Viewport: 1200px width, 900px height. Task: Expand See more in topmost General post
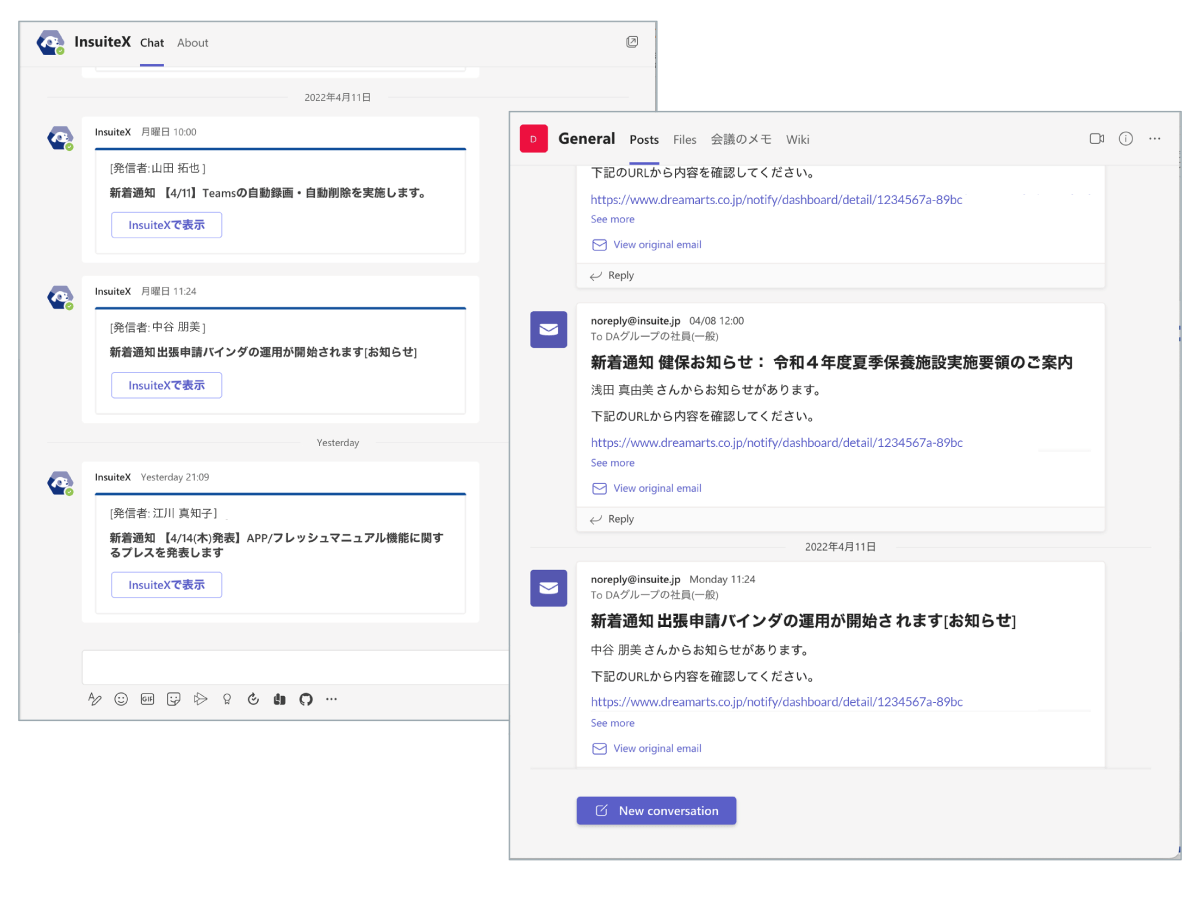(x=612, y=219)
